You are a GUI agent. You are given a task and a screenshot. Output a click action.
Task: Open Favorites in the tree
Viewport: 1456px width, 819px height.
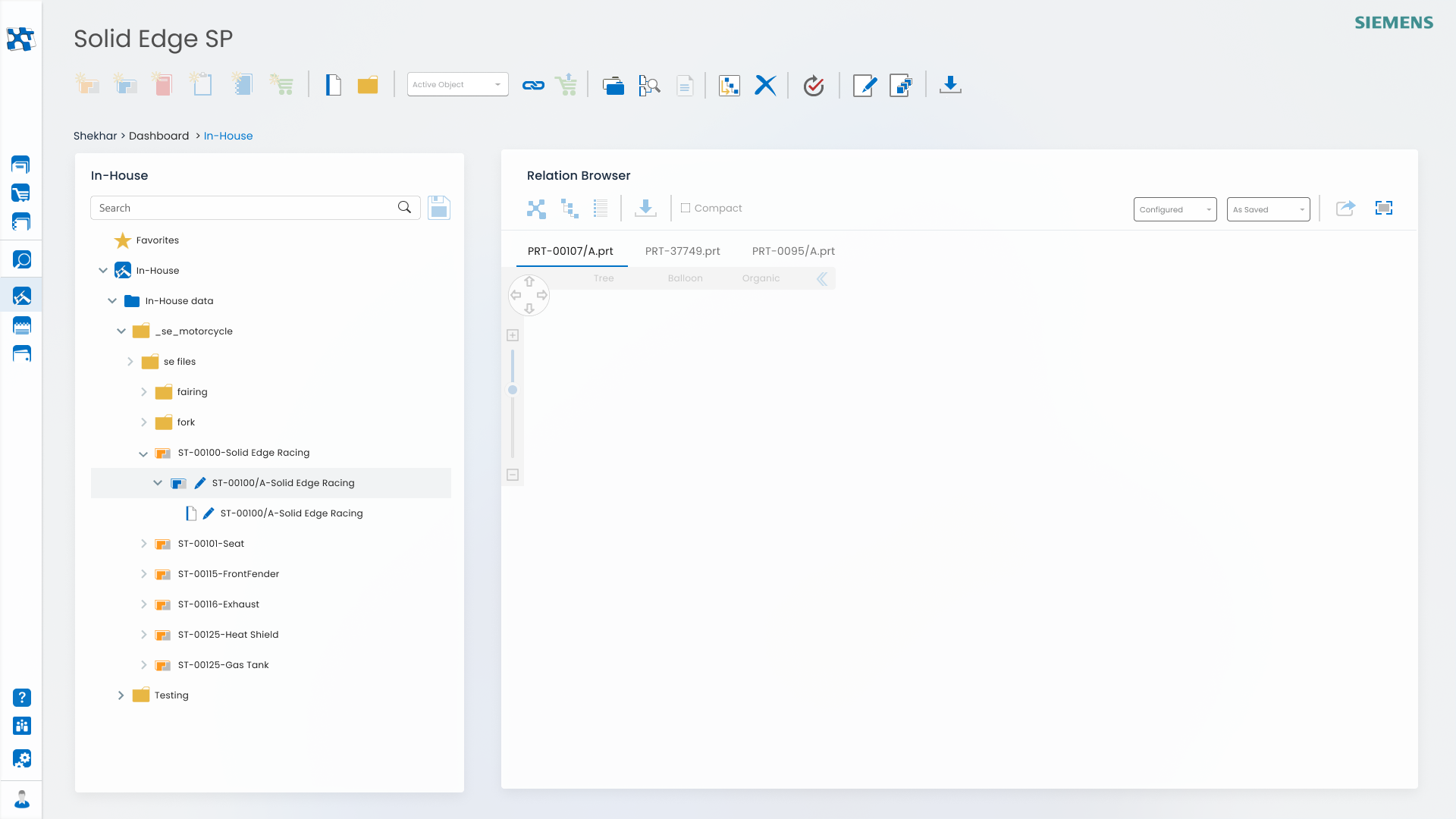158,240
